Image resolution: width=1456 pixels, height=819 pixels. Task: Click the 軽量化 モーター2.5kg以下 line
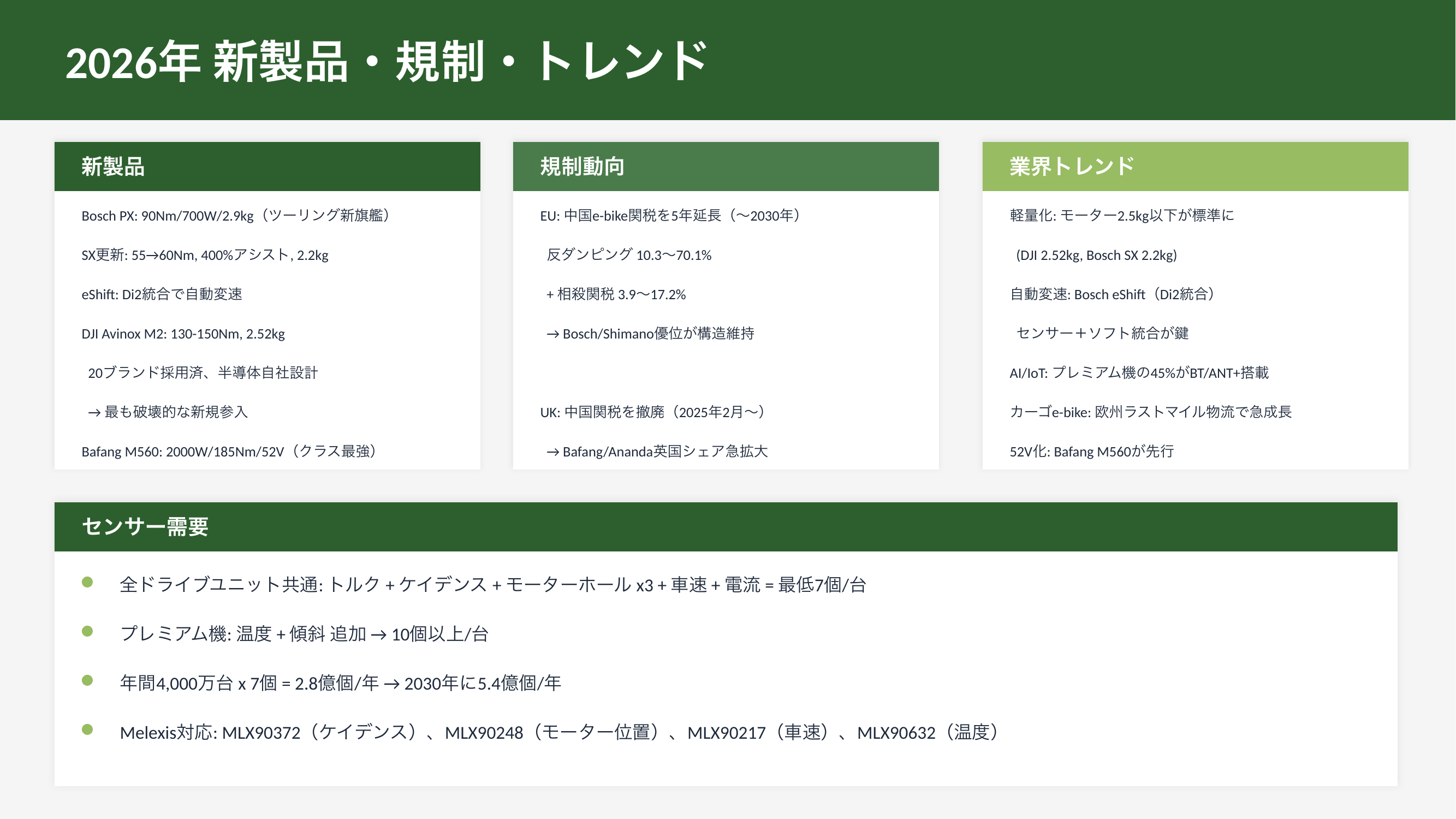click(x=1121, y=215)
